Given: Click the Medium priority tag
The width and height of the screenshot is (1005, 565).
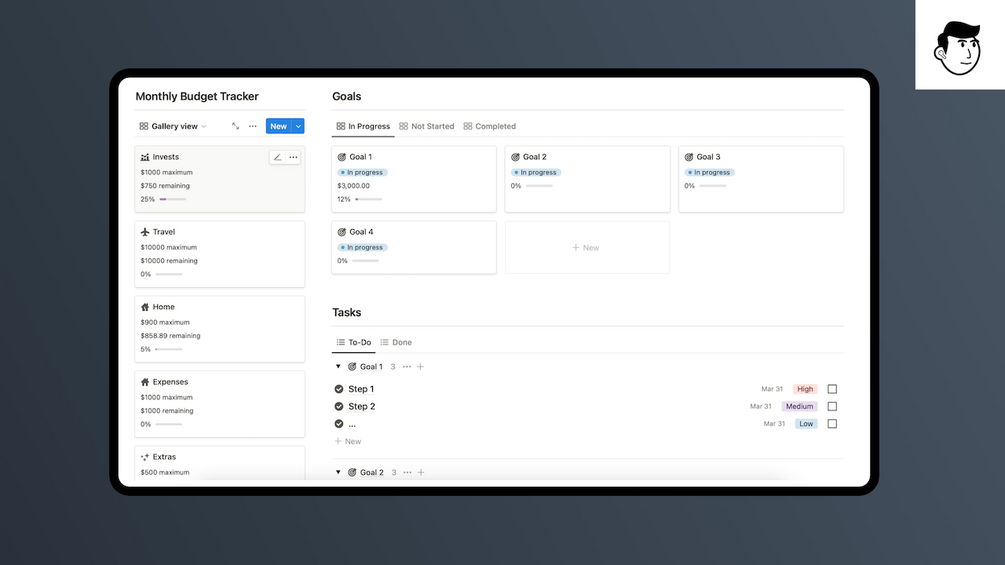Looking at the screenshot, I should (799, 406).
